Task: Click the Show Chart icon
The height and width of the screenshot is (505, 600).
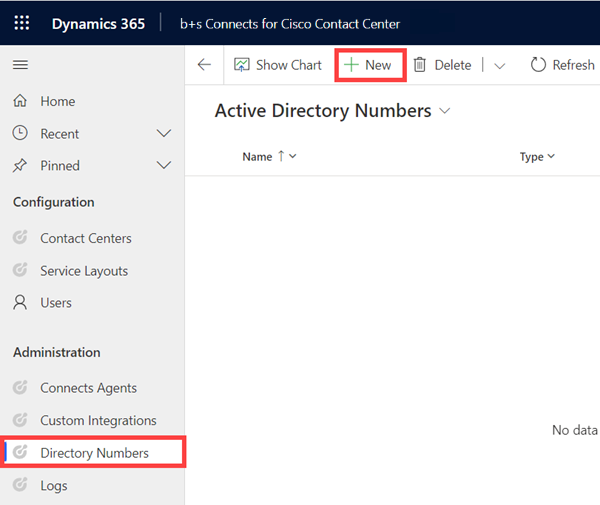Action: click(241, 65)
